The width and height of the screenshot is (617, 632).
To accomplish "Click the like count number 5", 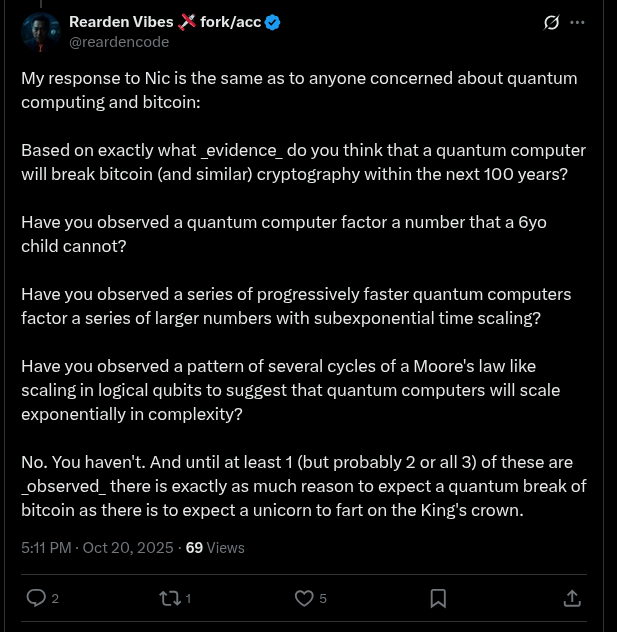I will pyautogui.click(x=323, y=598).
